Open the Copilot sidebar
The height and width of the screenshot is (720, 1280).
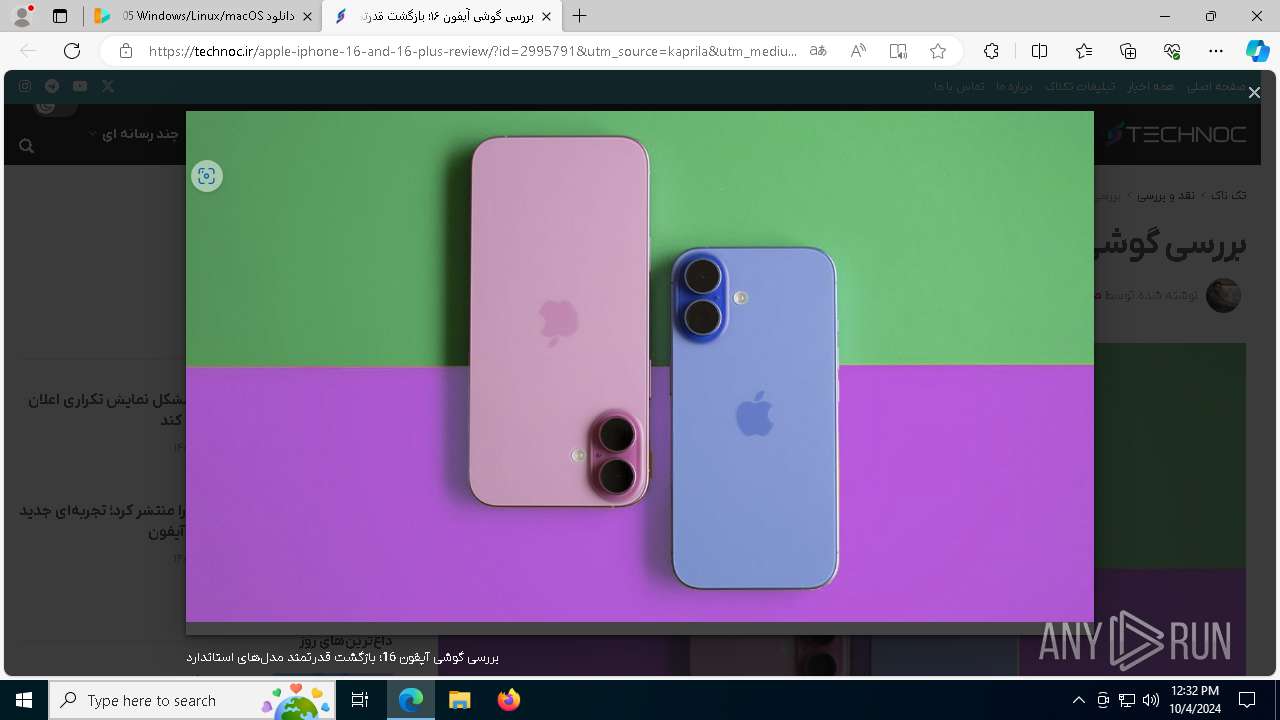pyautogui.click(x=1257, y=51)
